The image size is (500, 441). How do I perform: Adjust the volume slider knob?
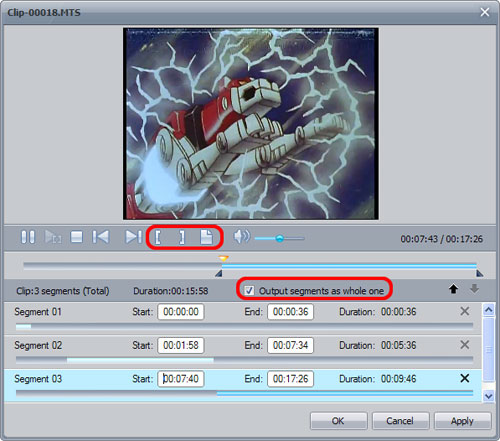coord(280,238)
